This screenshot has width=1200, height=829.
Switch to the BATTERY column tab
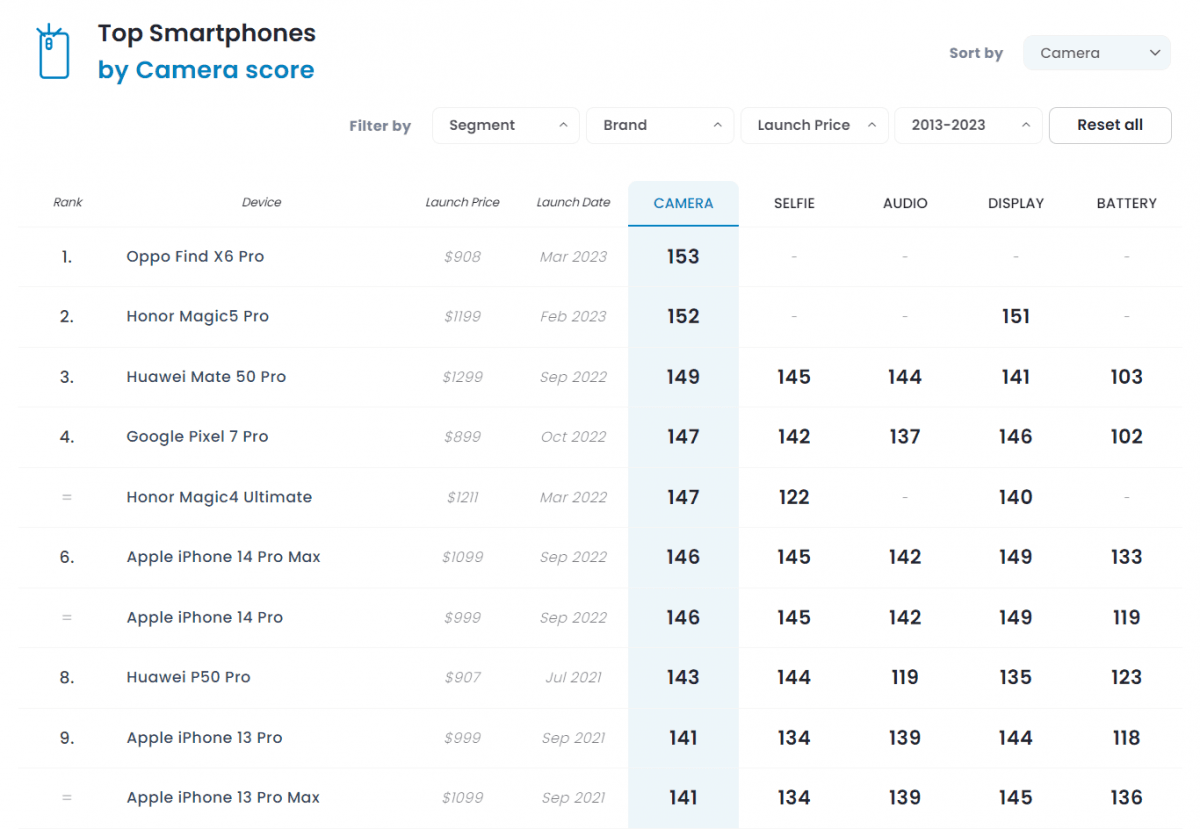[1127, 203]
